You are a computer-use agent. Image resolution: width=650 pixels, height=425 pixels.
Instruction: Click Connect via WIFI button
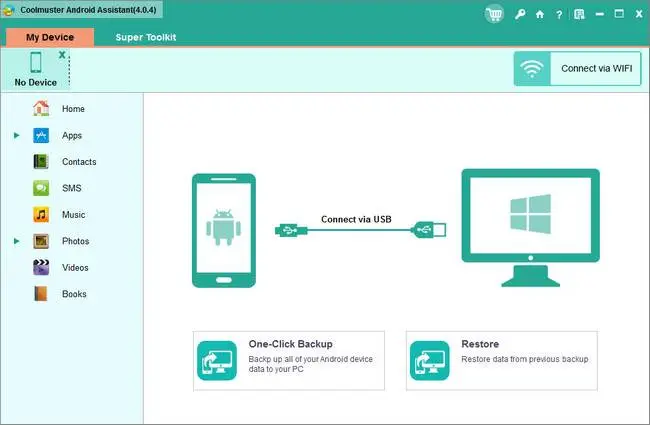[x=577, y=68]
